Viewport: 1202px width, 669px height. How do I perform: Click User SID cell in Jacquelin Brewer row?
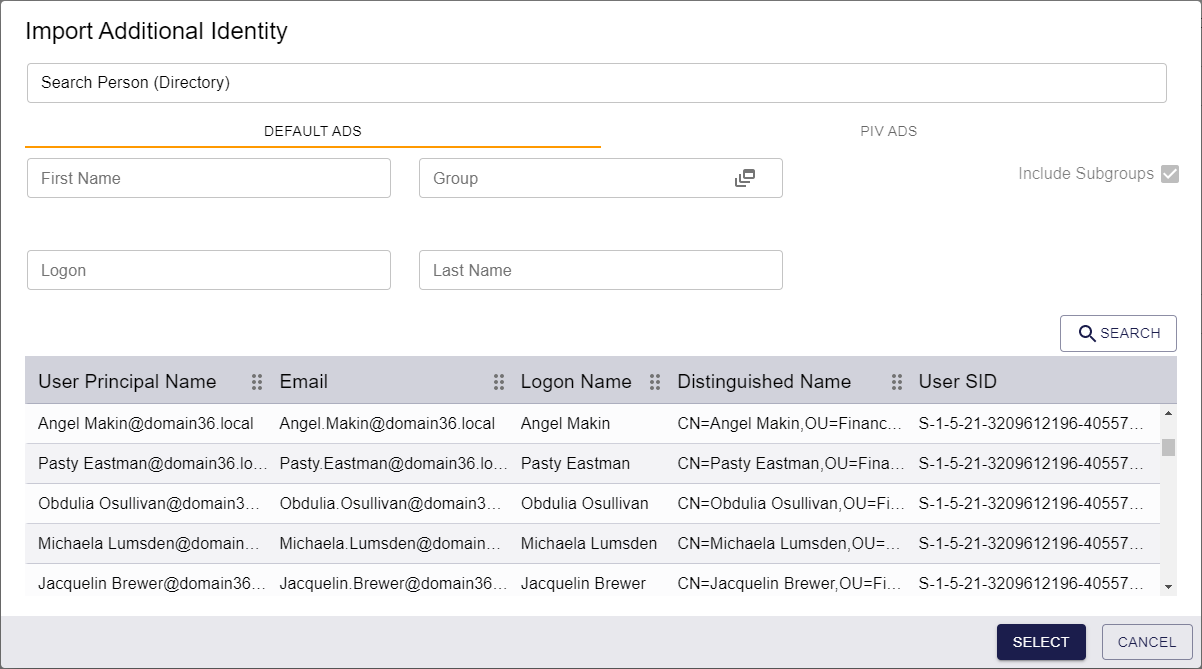(1031, 584)
